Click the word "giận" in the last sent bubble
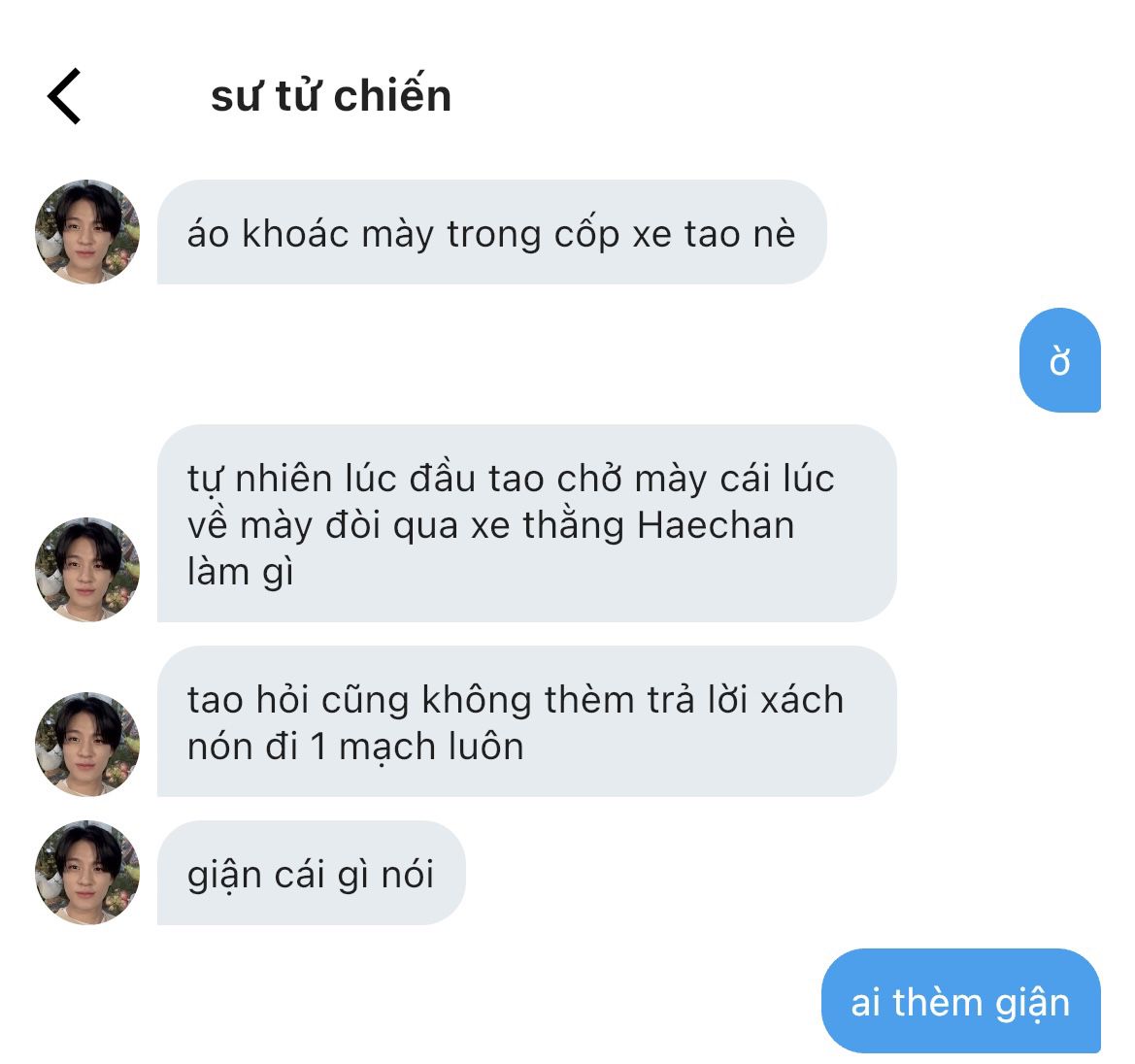1135x1064 pixels. click(x=1033, y=1005)
